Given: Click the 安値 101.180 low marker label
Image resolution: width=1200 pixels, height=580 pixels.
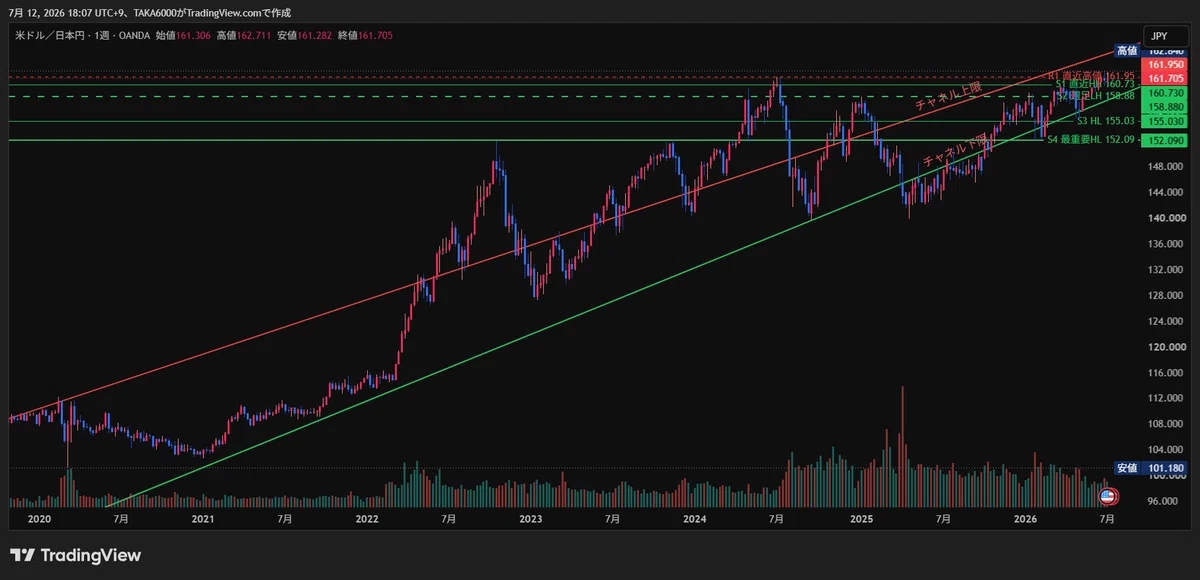Looking at the screenshot, I should coord(1150,468).
